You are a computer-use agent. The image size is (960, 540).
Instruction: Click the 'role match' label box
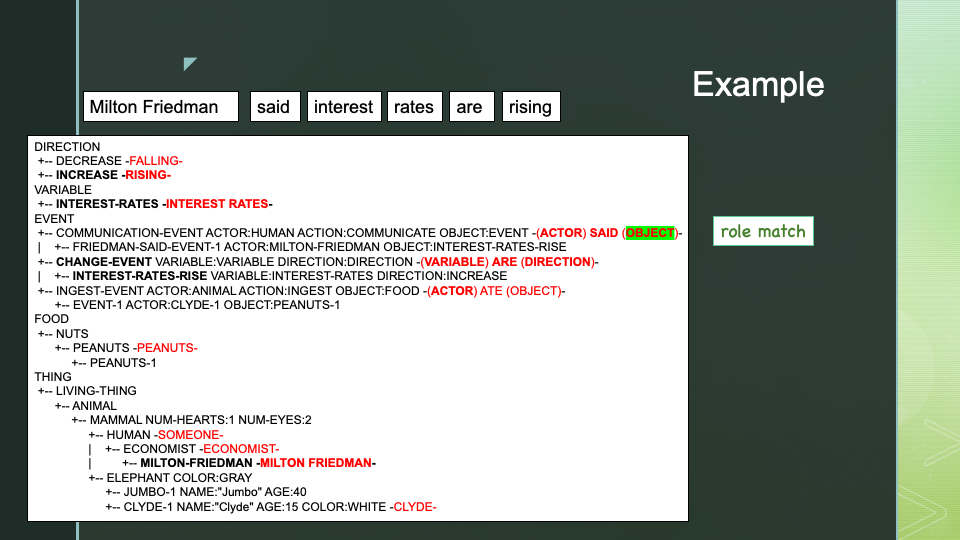click(x=763, y=231)
